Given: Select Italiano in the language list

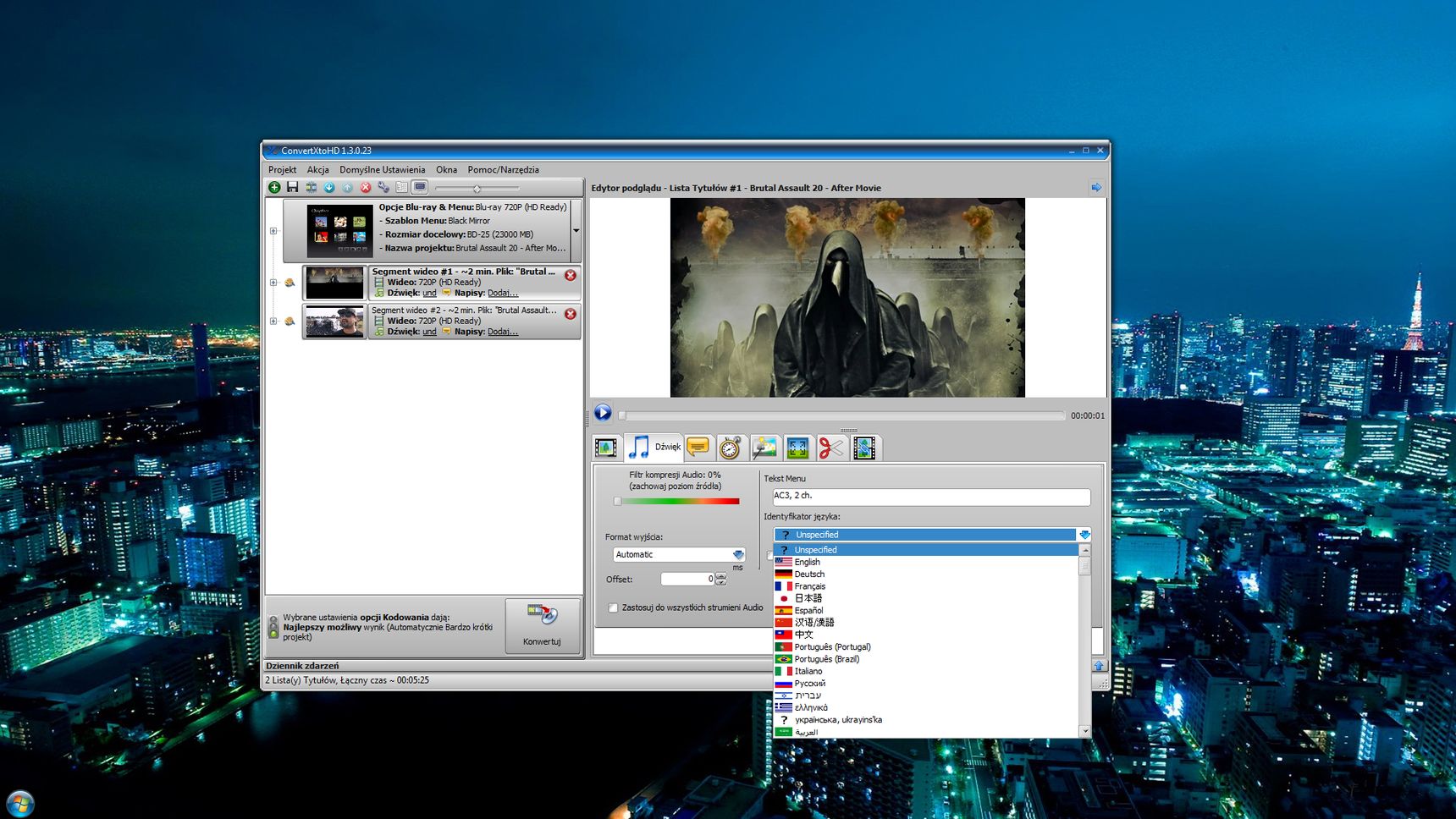Looking at the screenshot, I should [x=926, y=671].
